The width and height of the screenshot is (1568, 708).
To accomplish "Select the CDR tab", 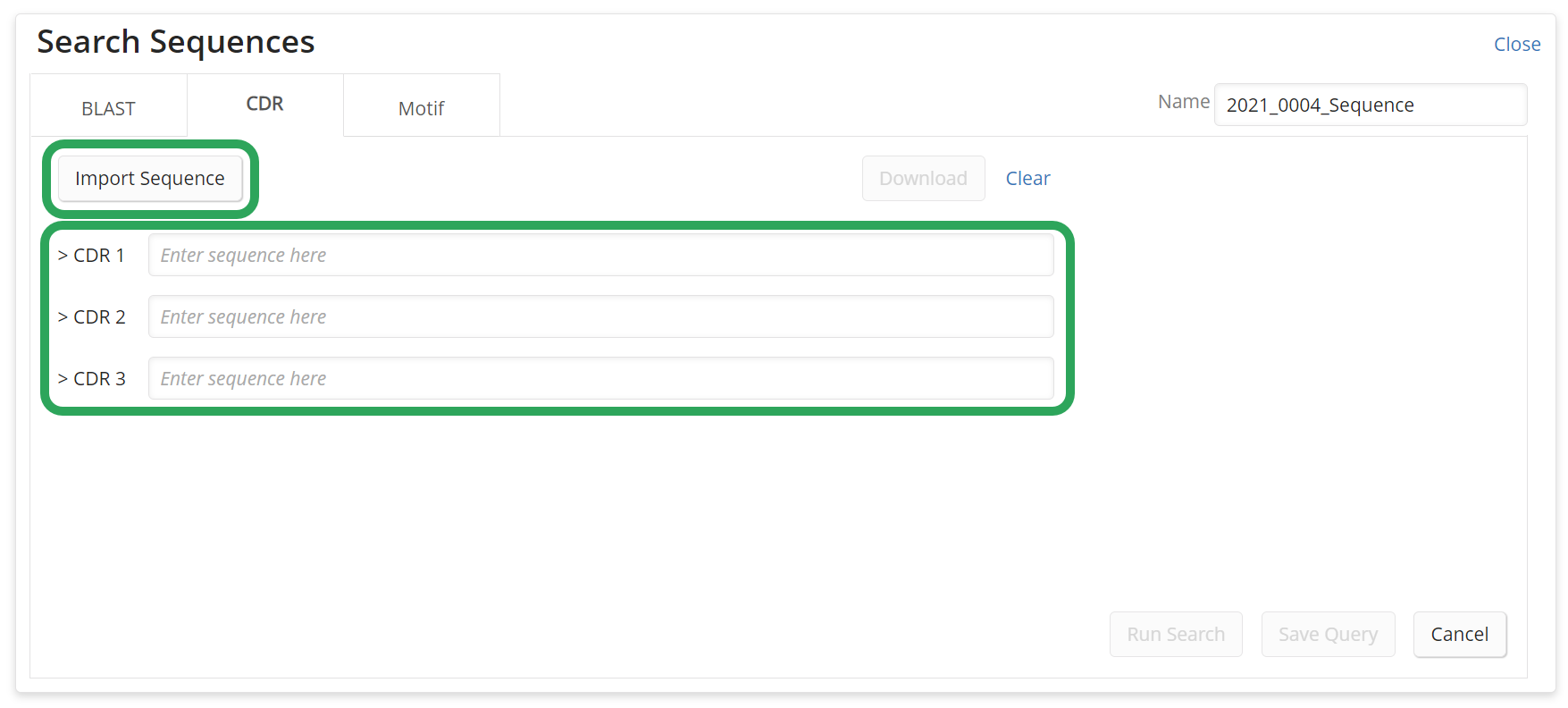I will tap(264, 104).
